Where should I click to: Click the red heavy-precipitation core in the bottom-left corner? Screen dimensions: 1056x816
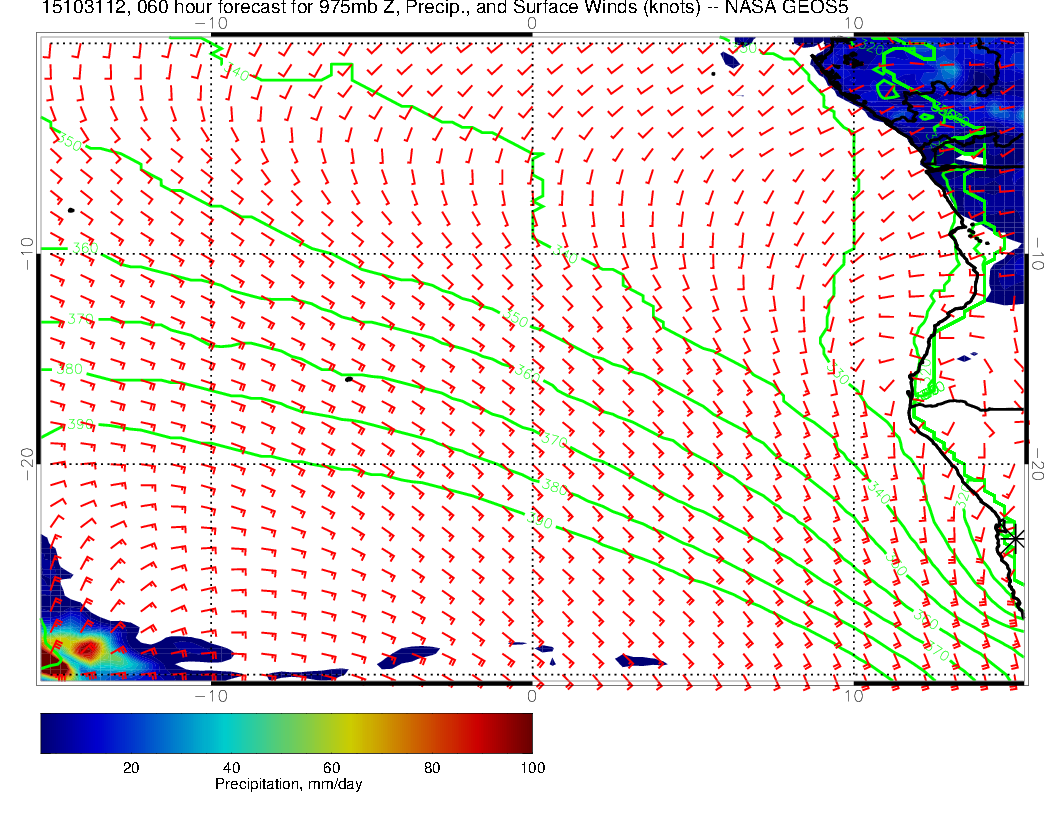tap(88, 650)
